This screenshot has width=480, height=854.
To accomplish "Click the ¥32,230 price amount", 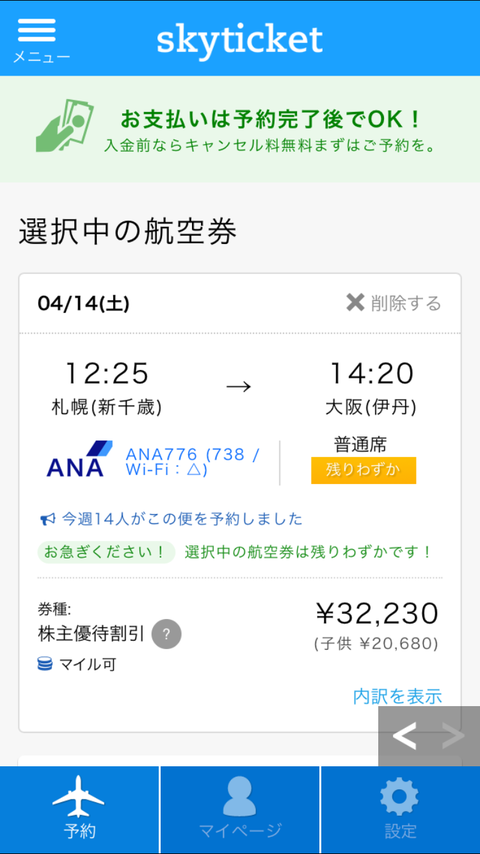I will click(x=377, y=614).
